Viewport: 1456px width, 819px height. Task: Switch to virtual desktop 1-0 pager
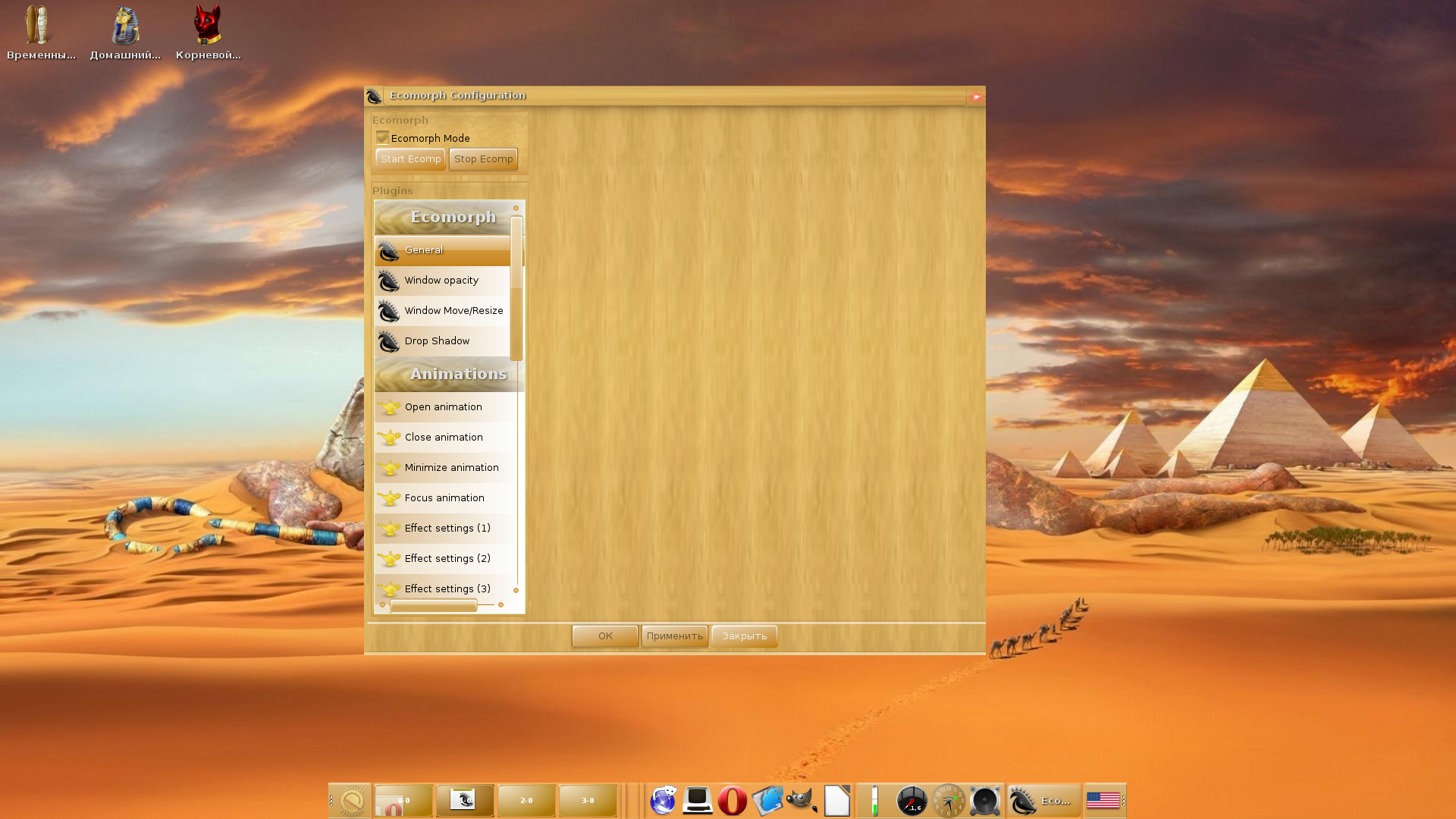click(465, 801)
